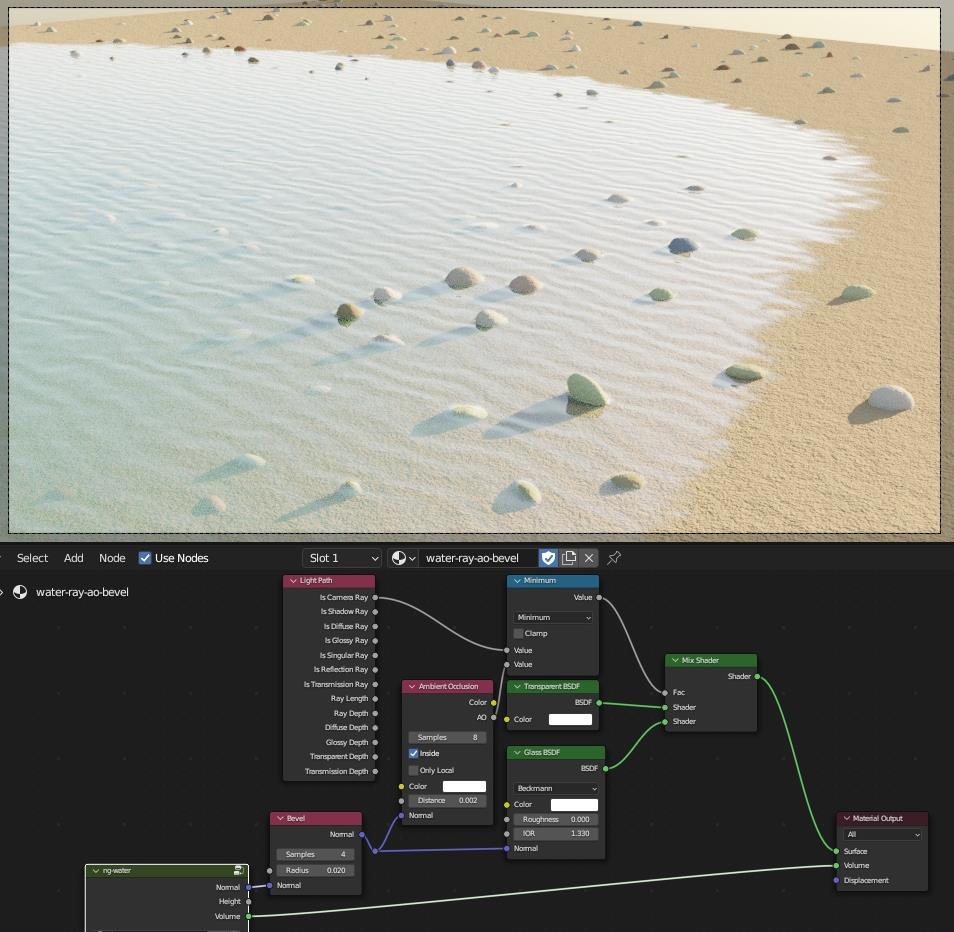Click material icon in the breadcrumb path
Screen dimensions: 954x932
(20, 592)
